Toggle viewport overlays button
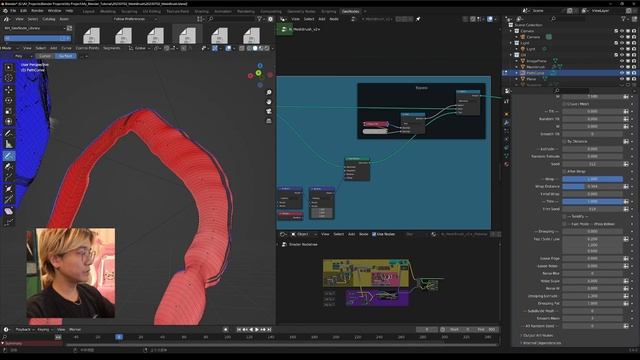The image size is (640, 360). tap(228, 48)
